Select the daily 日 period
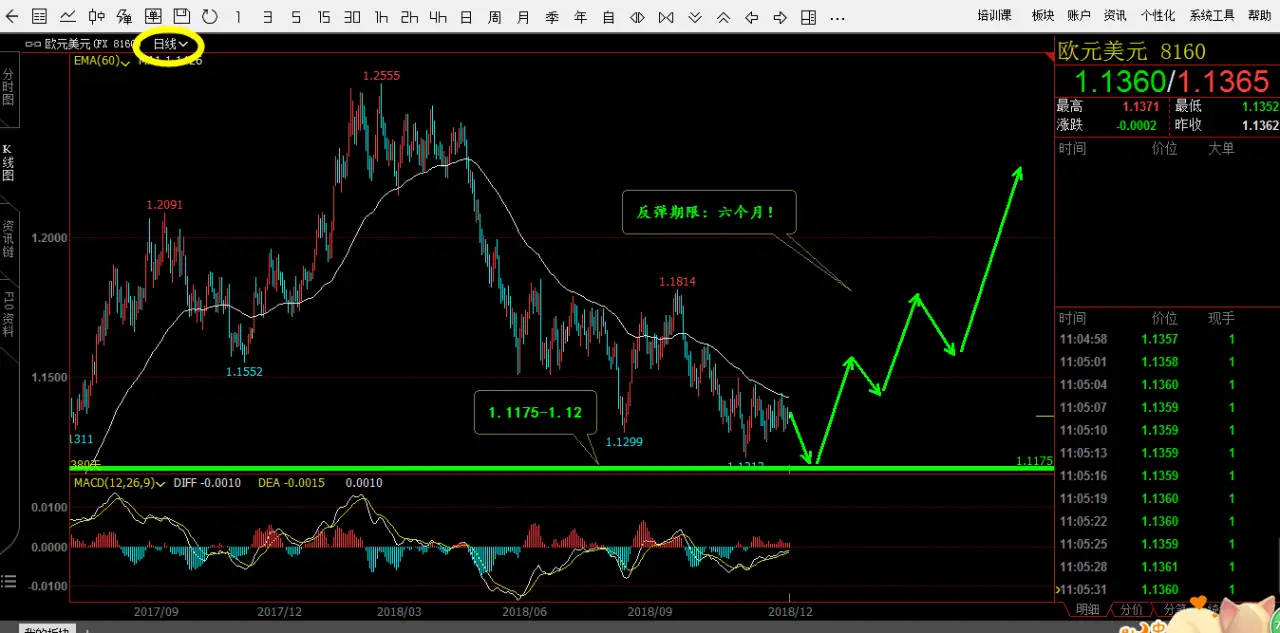 (466, 17)
